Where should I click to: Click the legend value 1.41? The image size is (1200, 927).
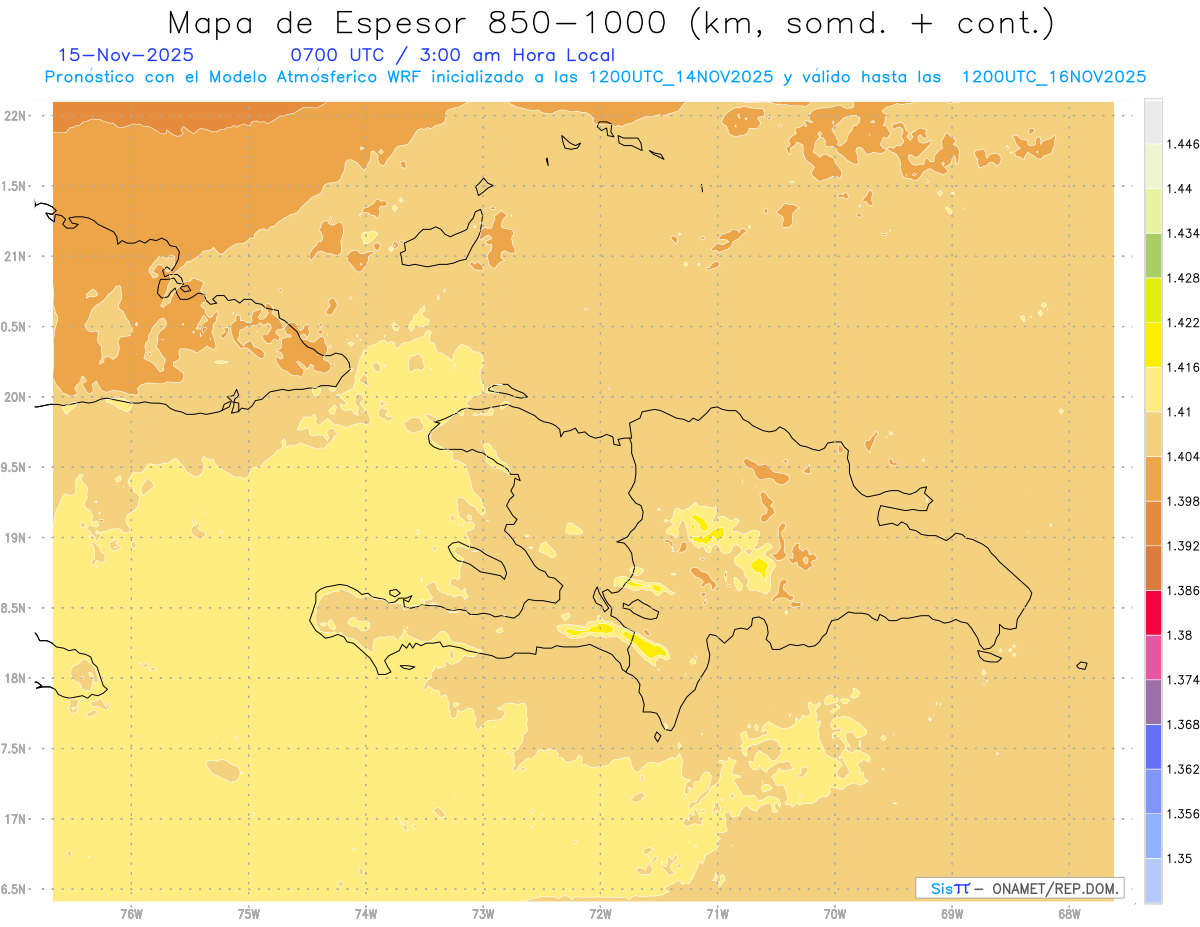tap(1181, 412)
